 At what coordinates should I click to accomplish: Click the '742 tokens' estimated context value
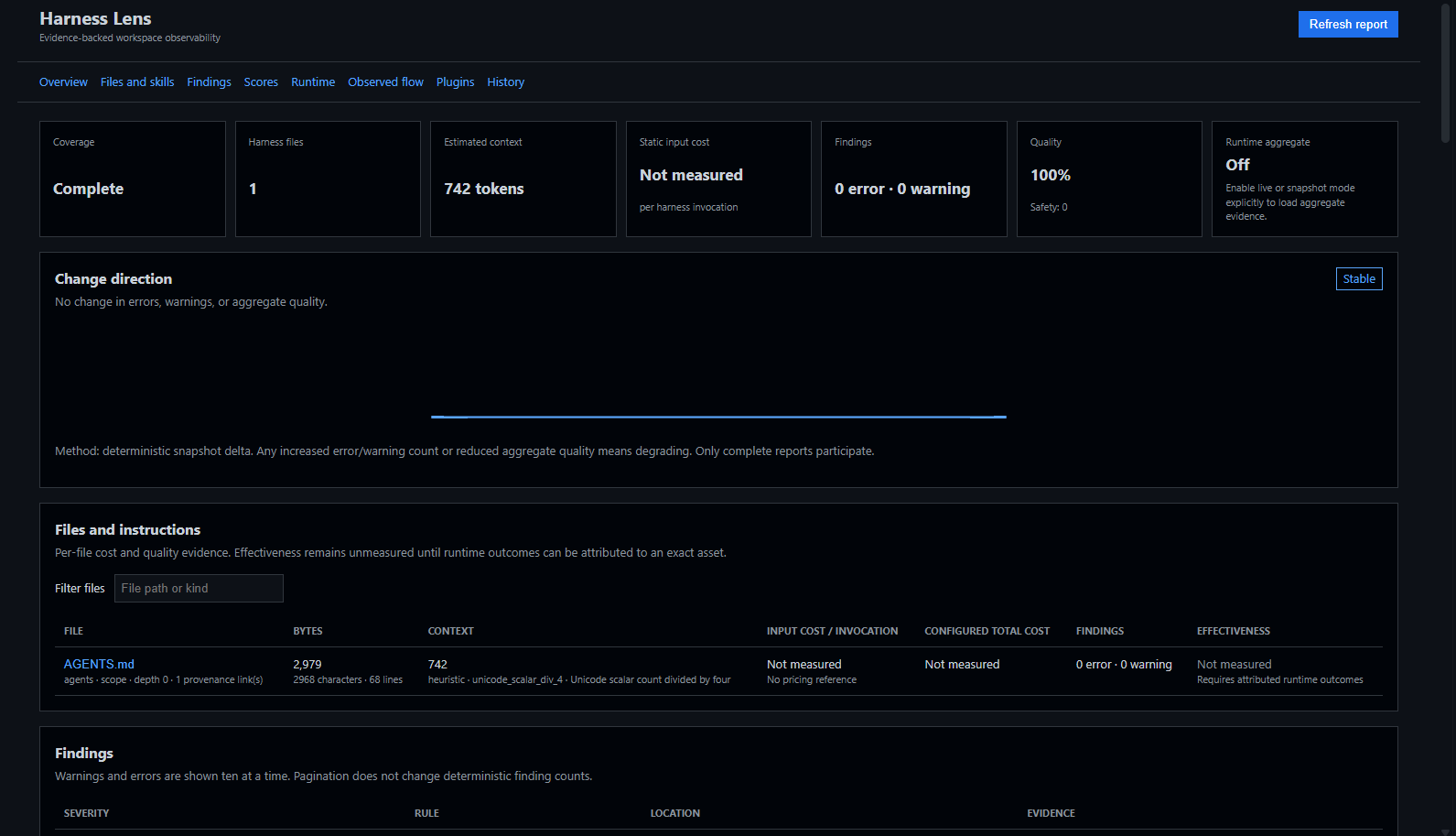(x=484, y=189)
